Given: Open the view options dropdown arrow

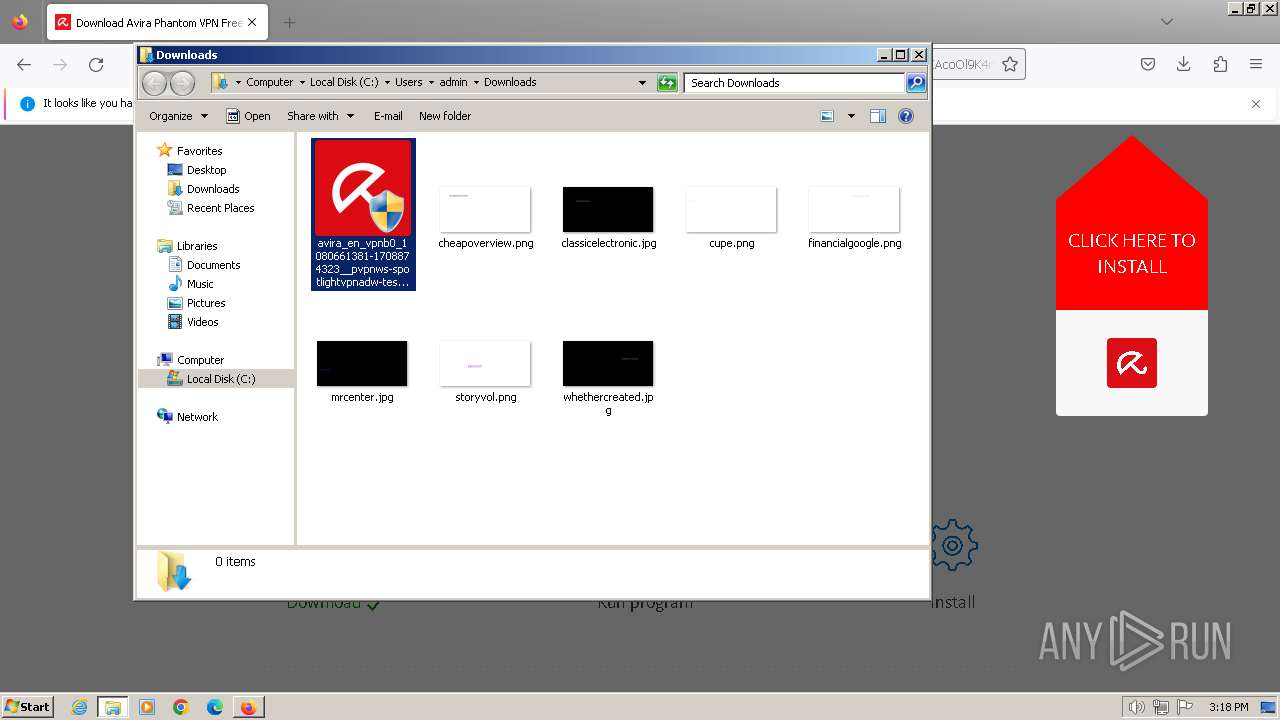Looking at the screenshot, I should point(851,116).
